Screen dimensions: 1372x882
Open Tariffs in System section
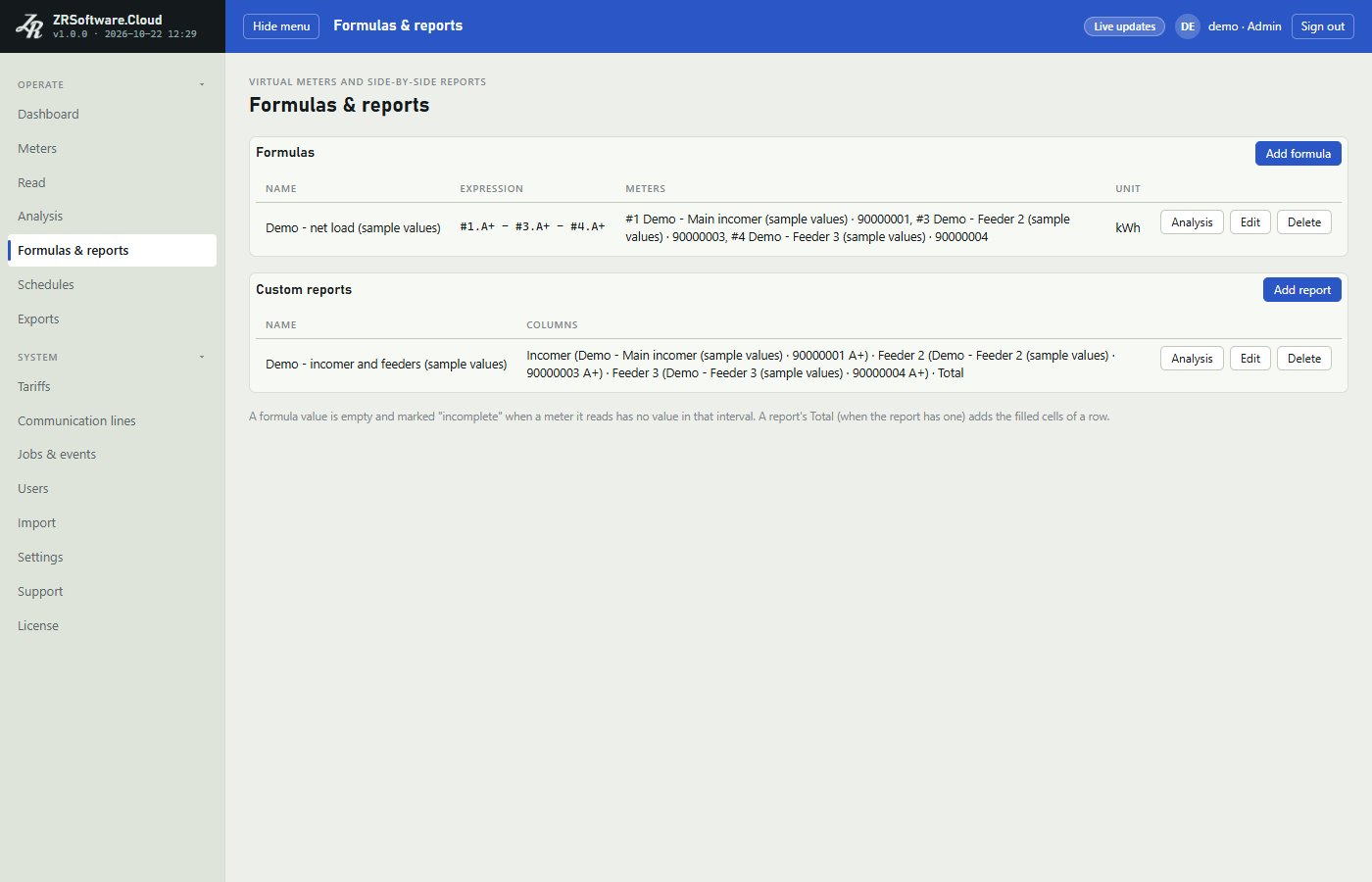tap(112, 387)
